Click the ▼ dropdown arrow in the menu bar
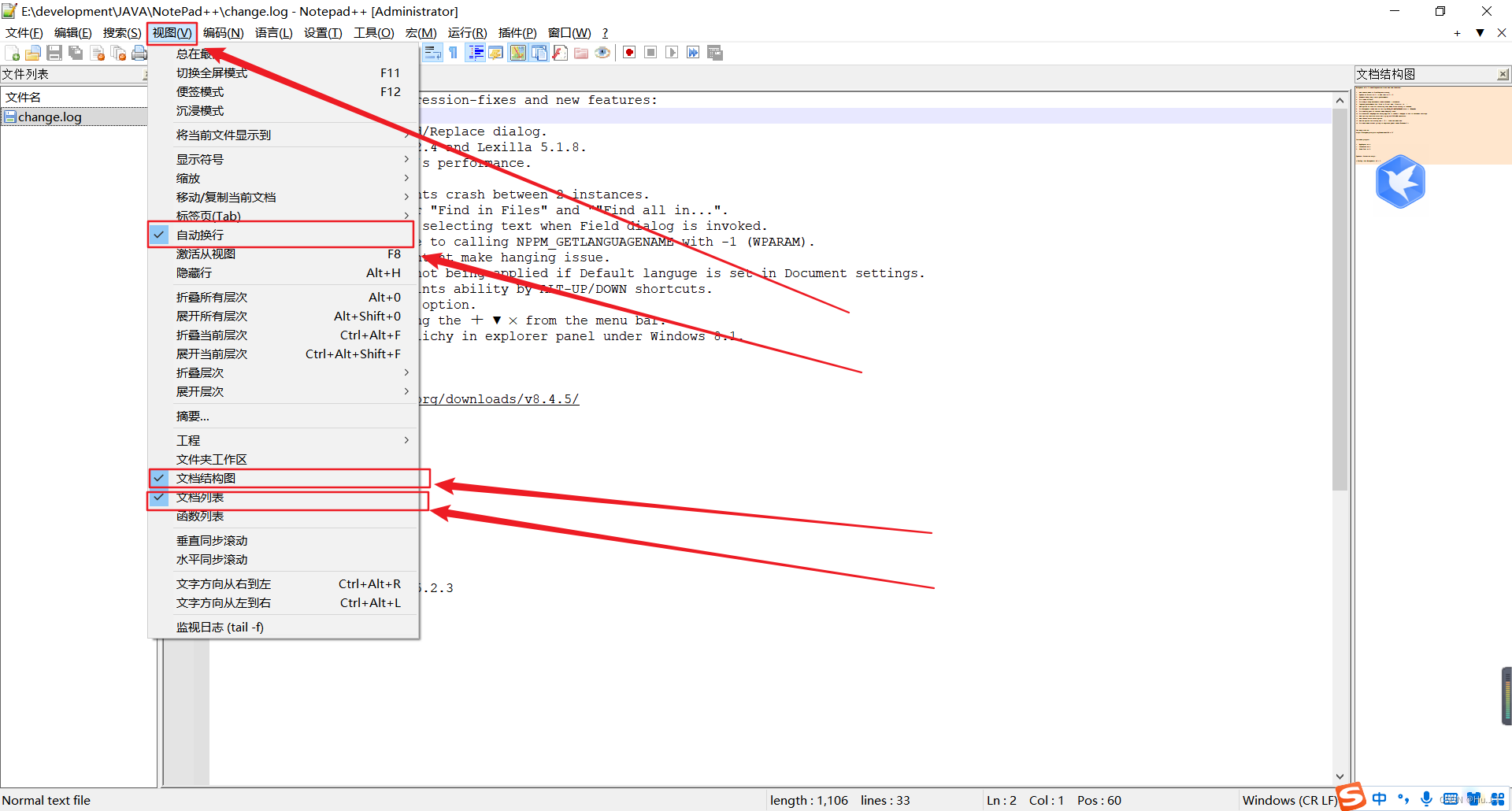1512x811 pixels. 1480,32
